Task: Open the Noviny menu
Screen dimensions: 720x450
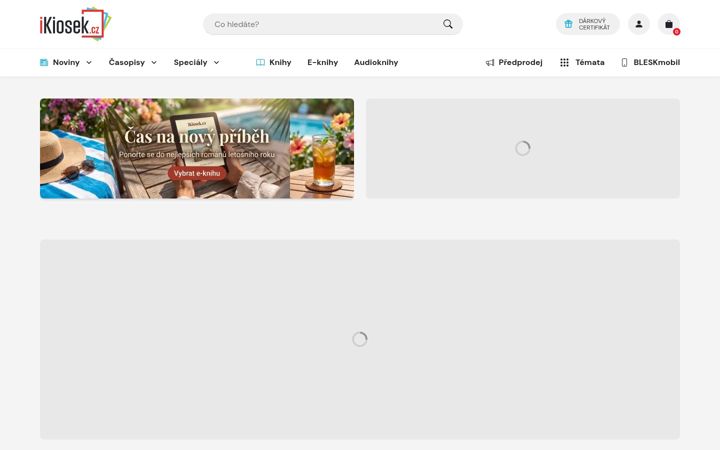Action: pos(66,62)
